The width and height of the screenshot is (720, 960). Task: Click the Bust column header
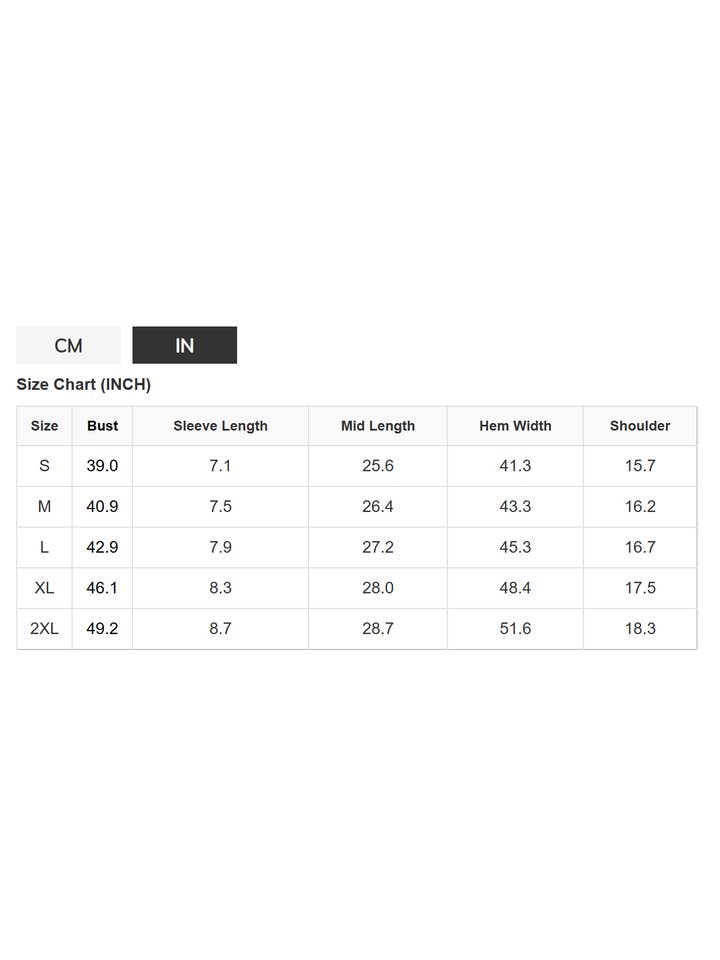(x=102, y=426)
